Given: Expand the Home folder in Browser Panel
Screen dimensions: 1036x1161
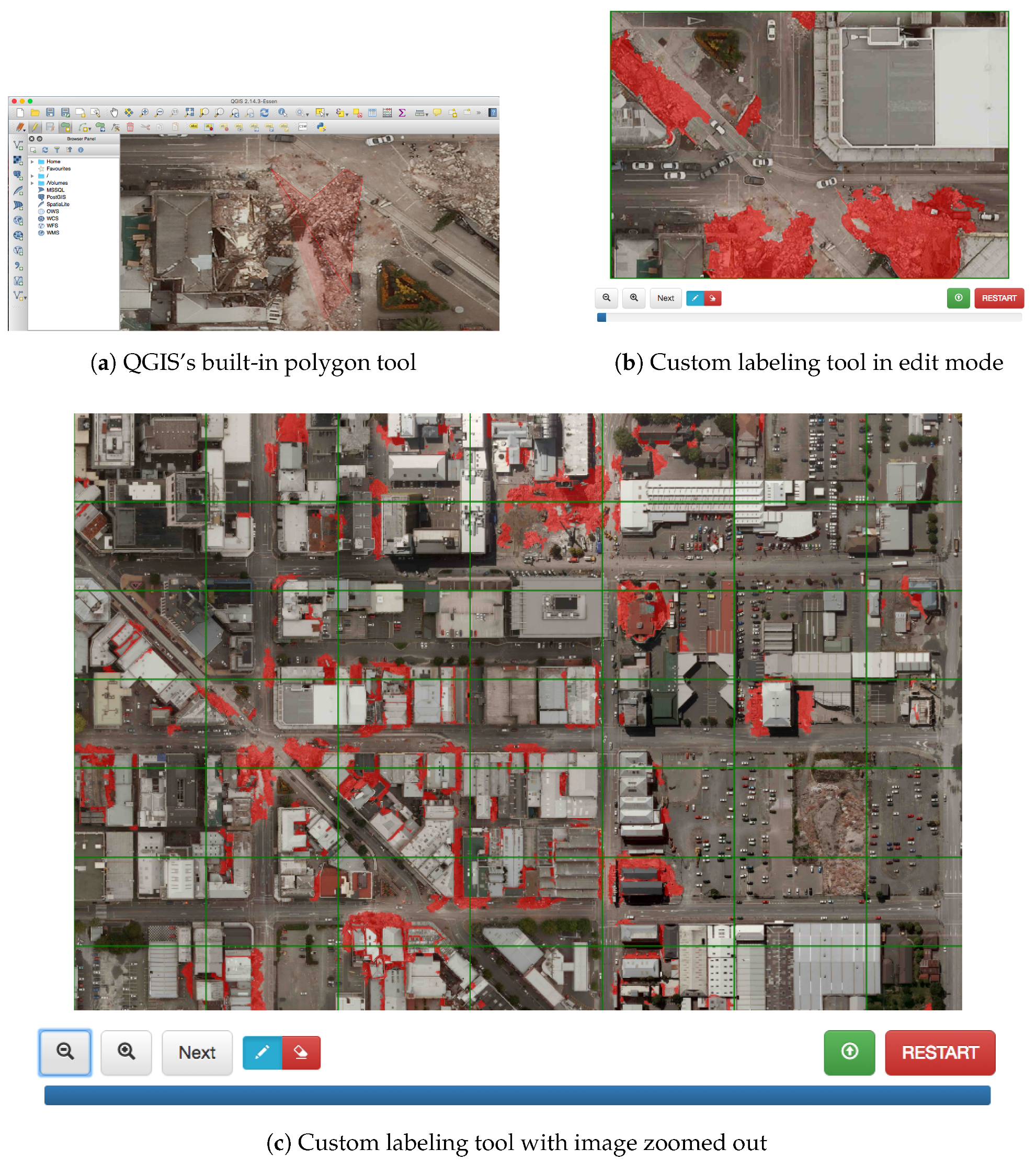Looking at the screenshot, I should point(32,162).
